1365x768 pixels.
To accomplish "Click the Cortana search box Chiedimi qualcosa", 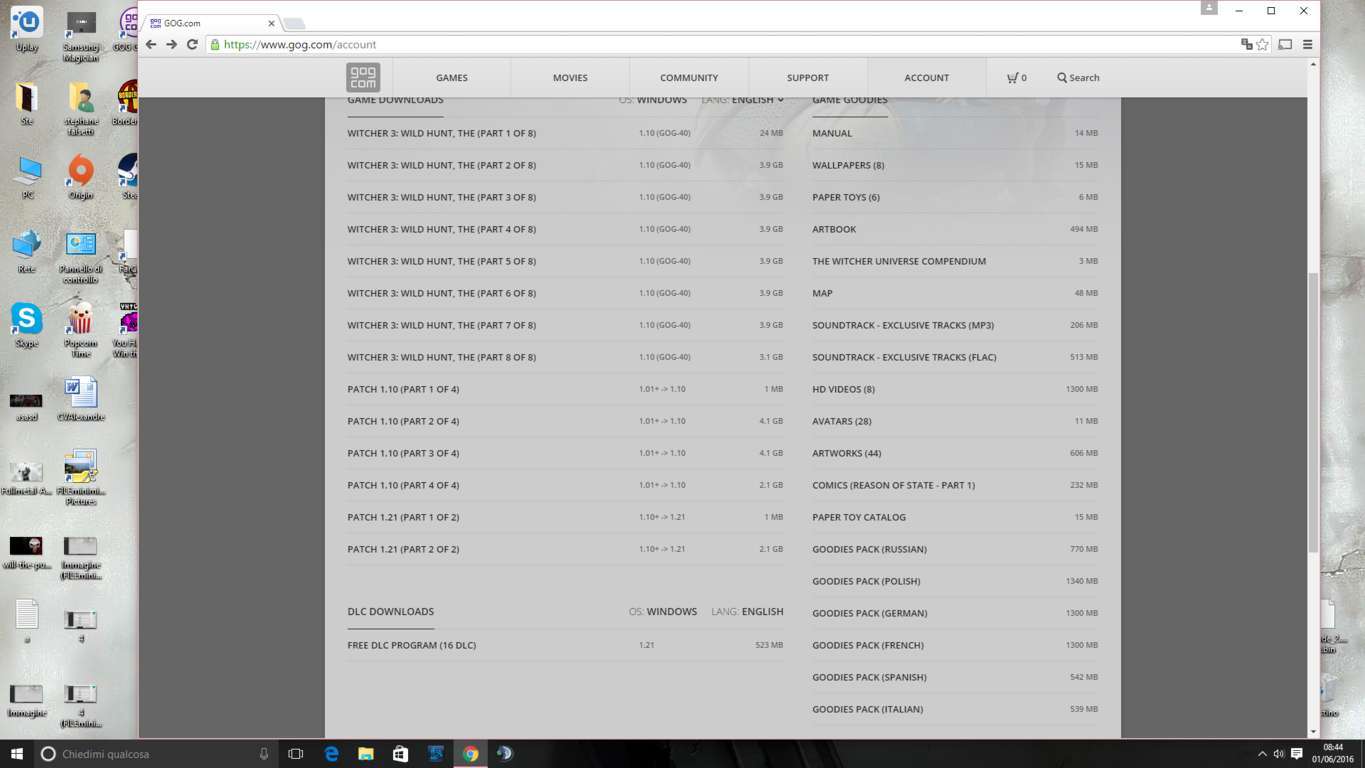I will [155, 754].
